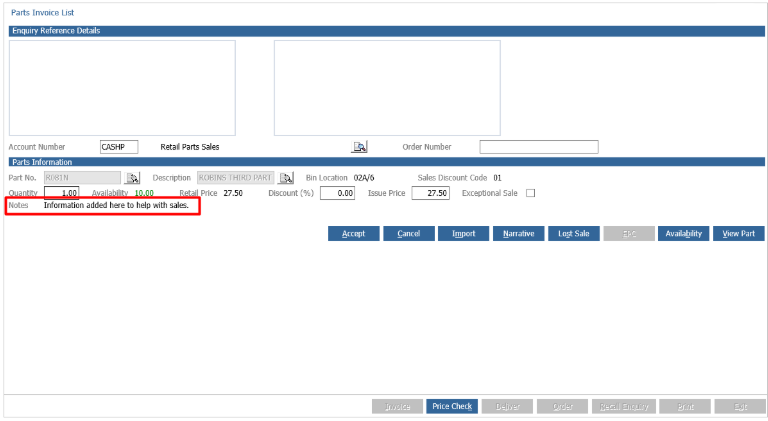Click the Cancel button
768x421 pixels.
tap(408, 234)
